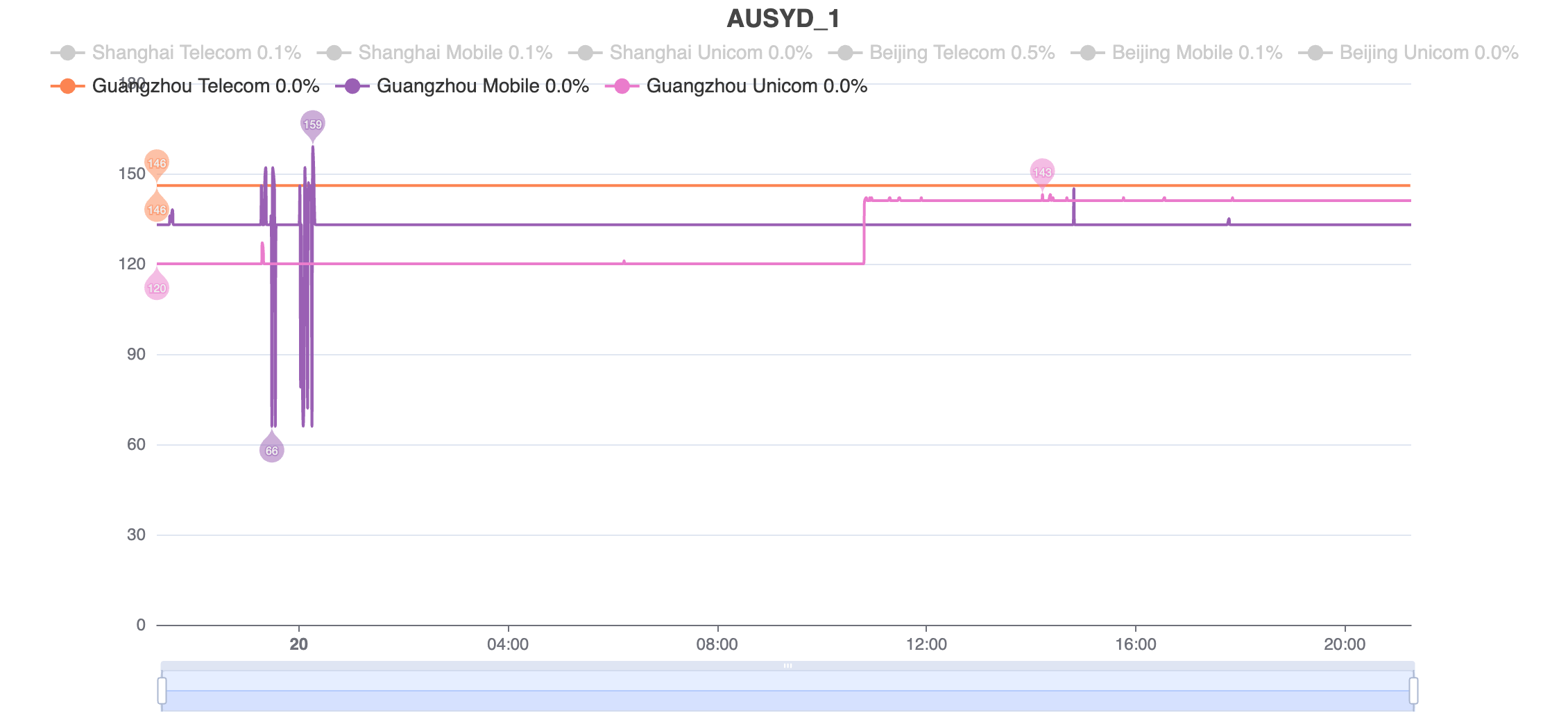Click the left data zoom slider handle
Image resolution: width=1568 pixels, height=722 pixels.
[162, 691]
